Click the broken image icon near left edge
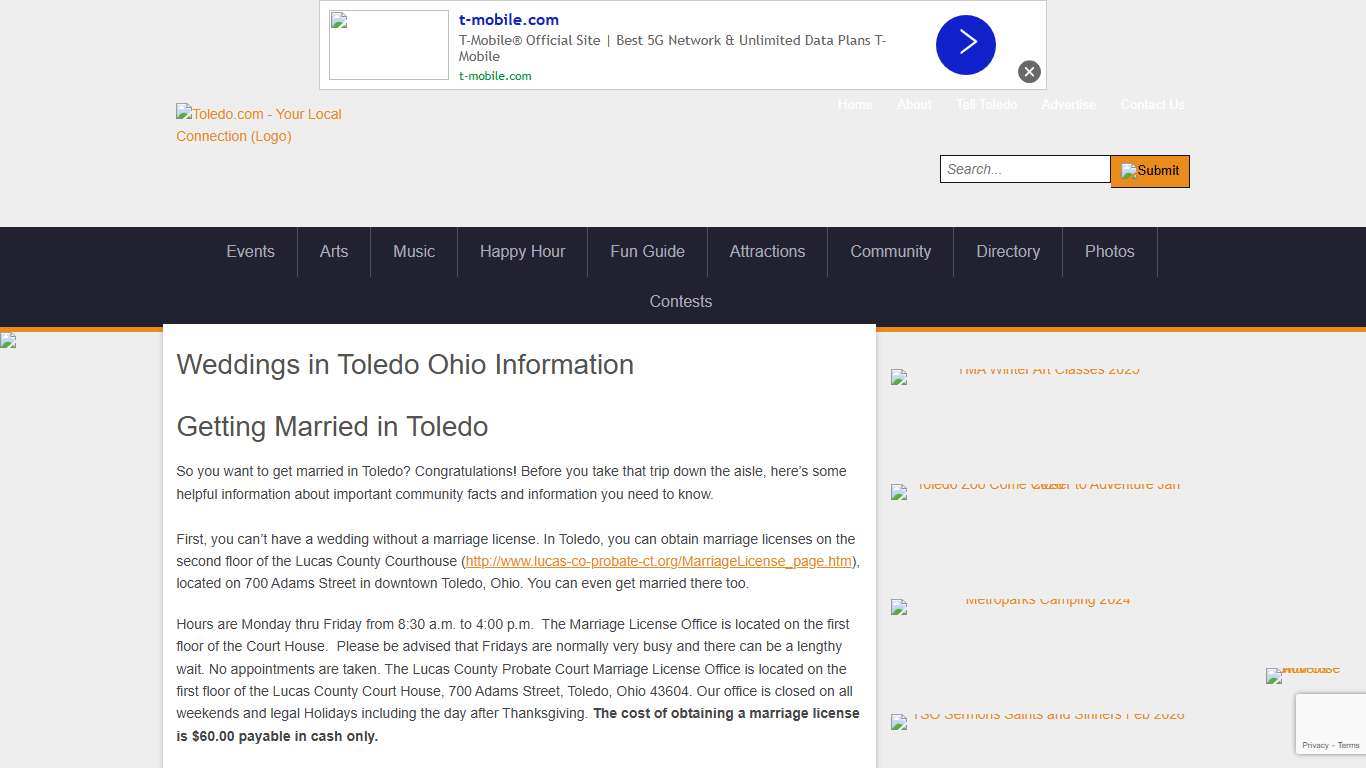 8,340
